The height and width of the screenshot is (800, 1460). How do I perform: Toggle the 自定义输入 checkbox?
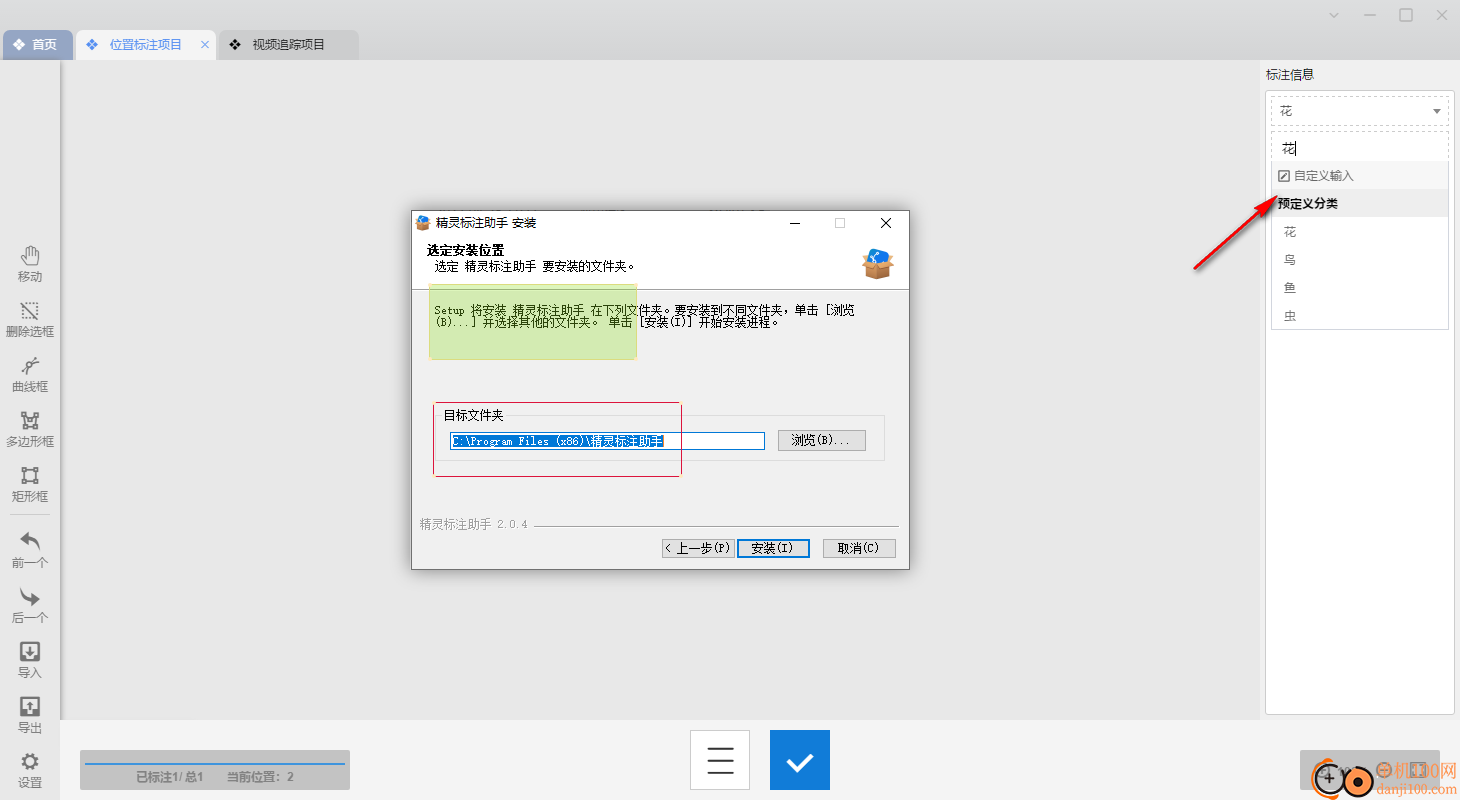point(1285,176)
